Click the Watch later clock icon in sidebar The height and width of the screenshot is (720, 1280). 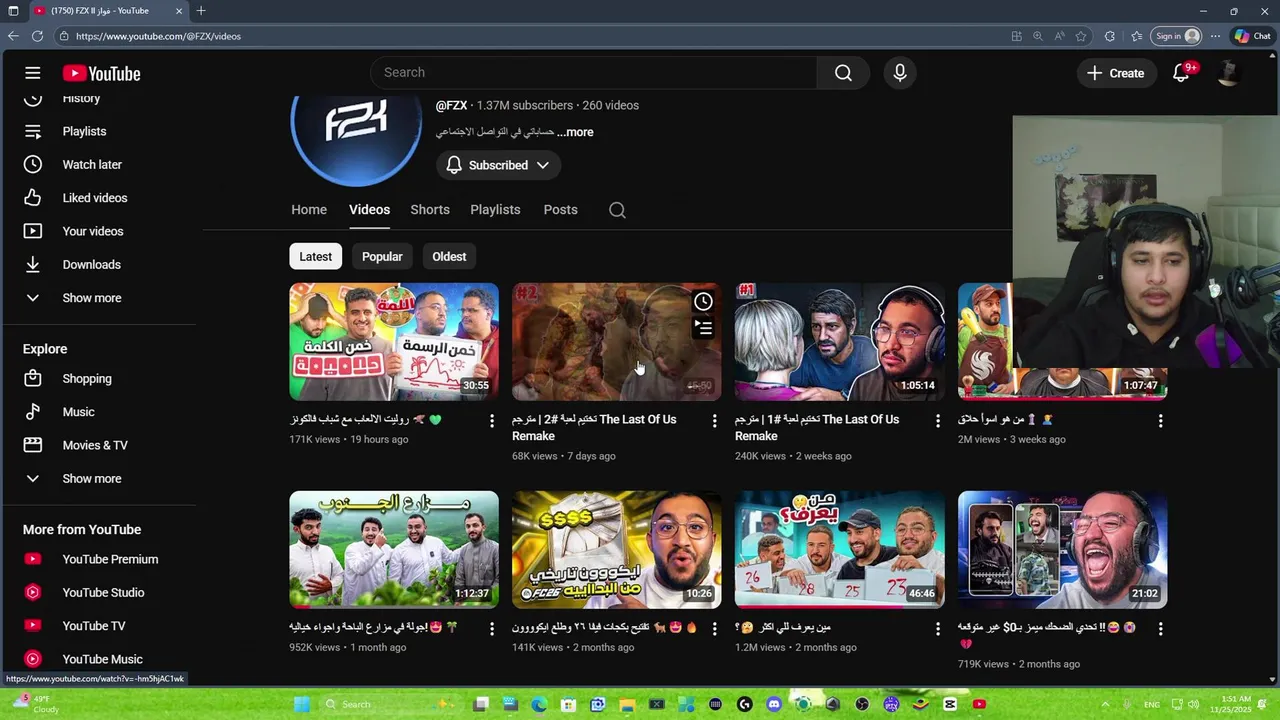coord(33,164)
